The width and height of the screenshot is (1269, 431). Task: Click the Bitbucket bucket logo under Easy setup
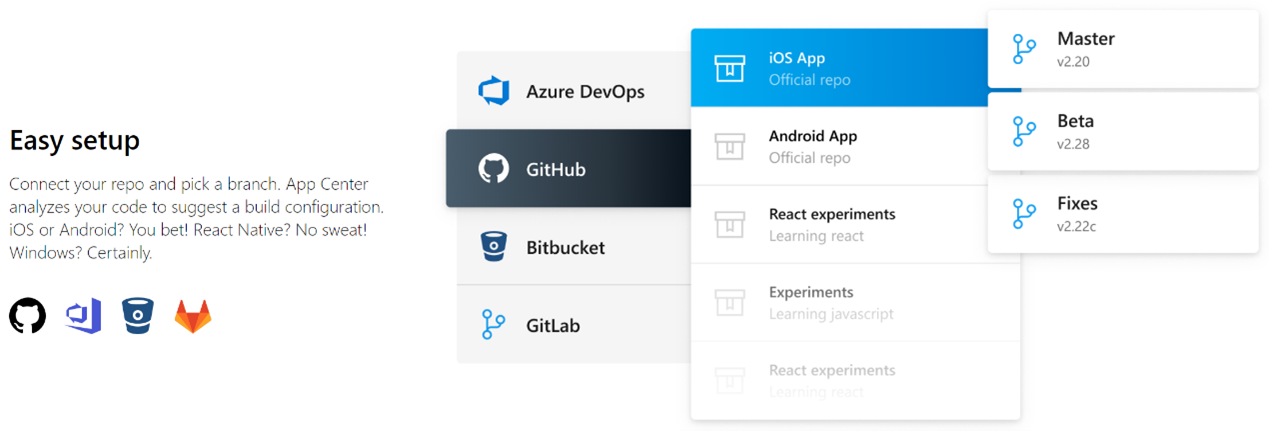(x=138, y=316)
